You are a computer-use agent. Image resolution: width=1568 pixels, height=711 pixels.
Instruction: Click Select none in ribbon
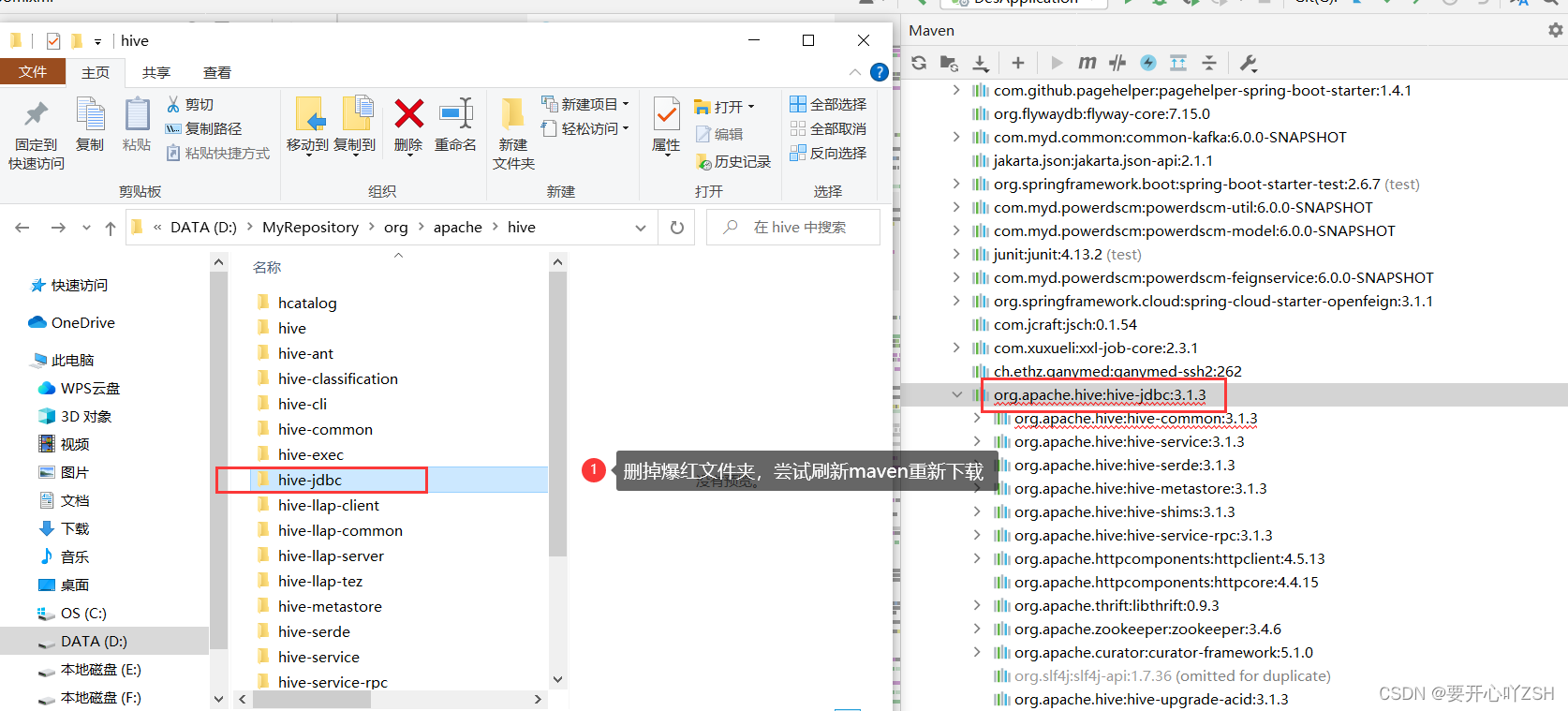[x=828, y=128]
